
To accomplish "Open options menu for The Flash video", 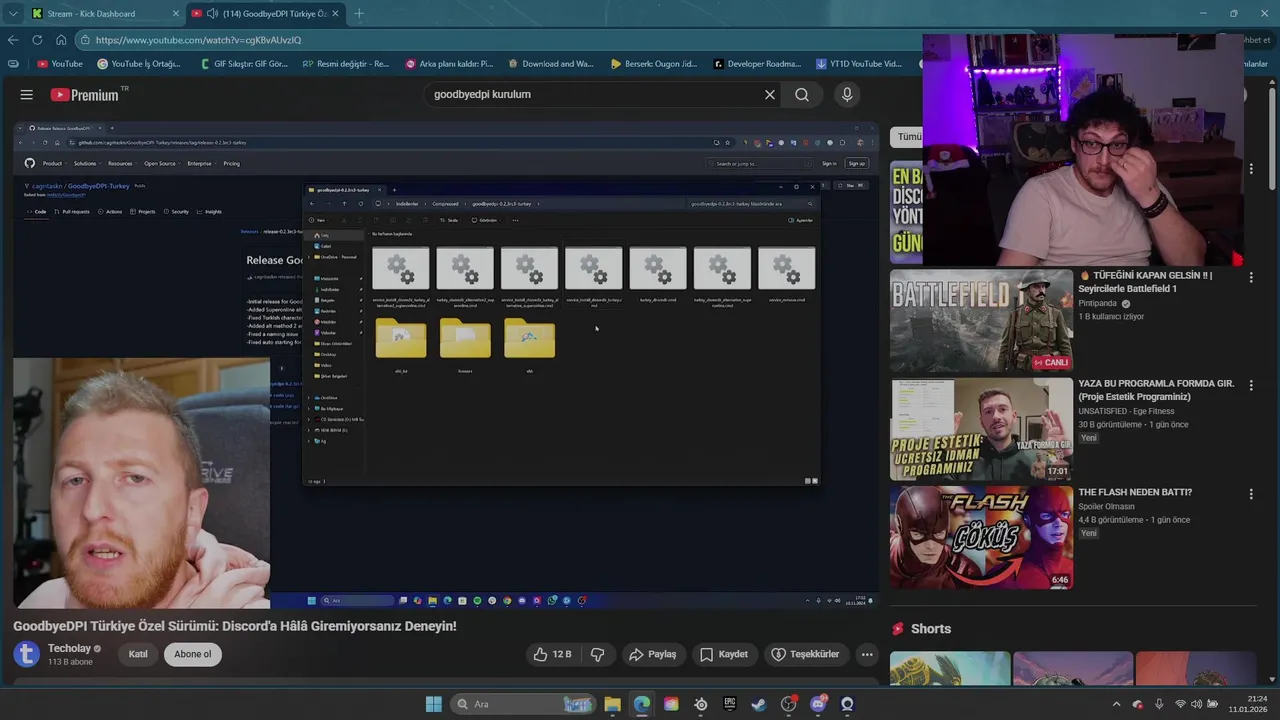I will pyautogui.click(x=1250, y=494).
